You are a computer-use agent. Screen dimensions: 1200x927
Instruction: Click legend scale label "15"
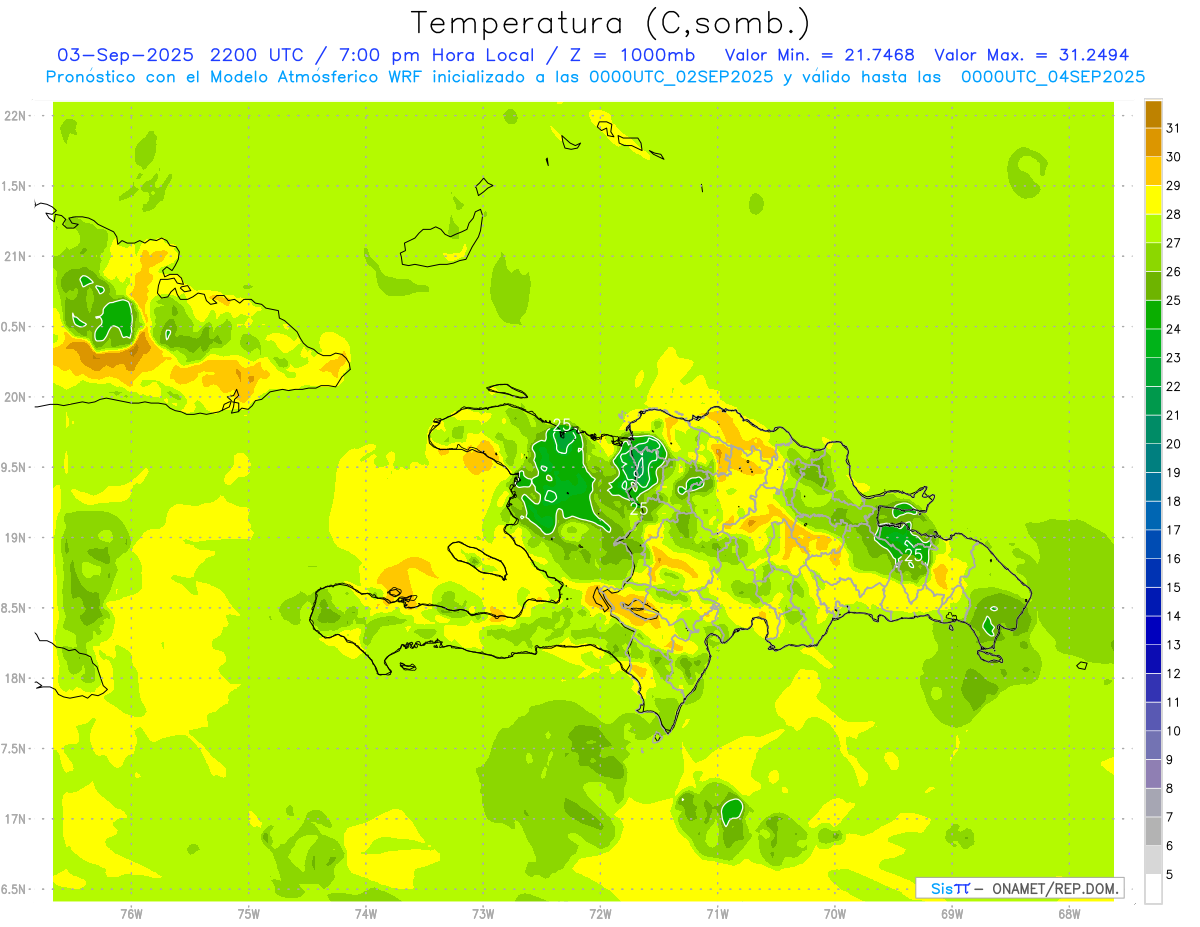click(1174, 588)
